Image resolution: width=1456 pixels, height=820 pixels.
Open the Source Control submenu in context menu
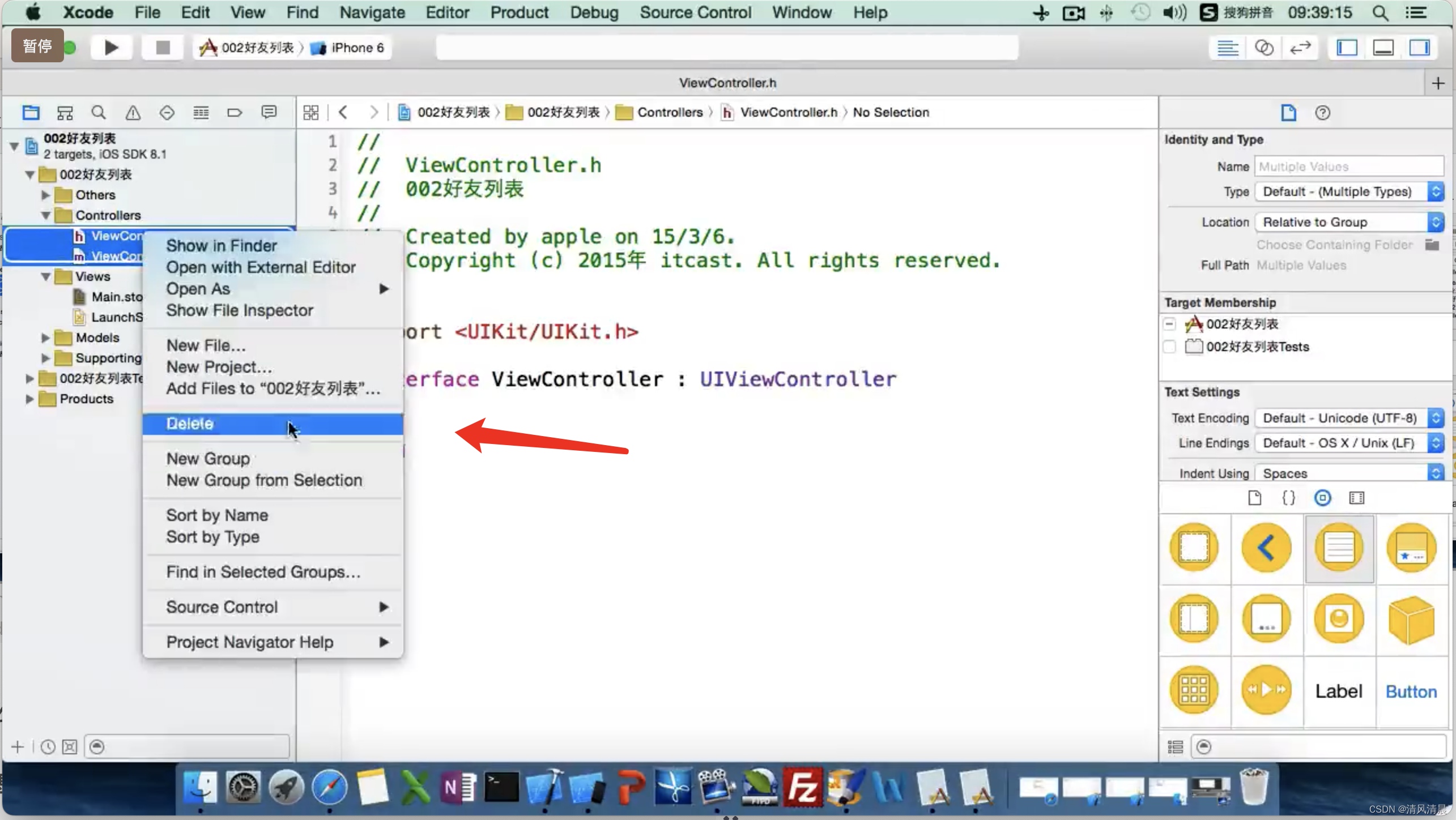point(273,607)
